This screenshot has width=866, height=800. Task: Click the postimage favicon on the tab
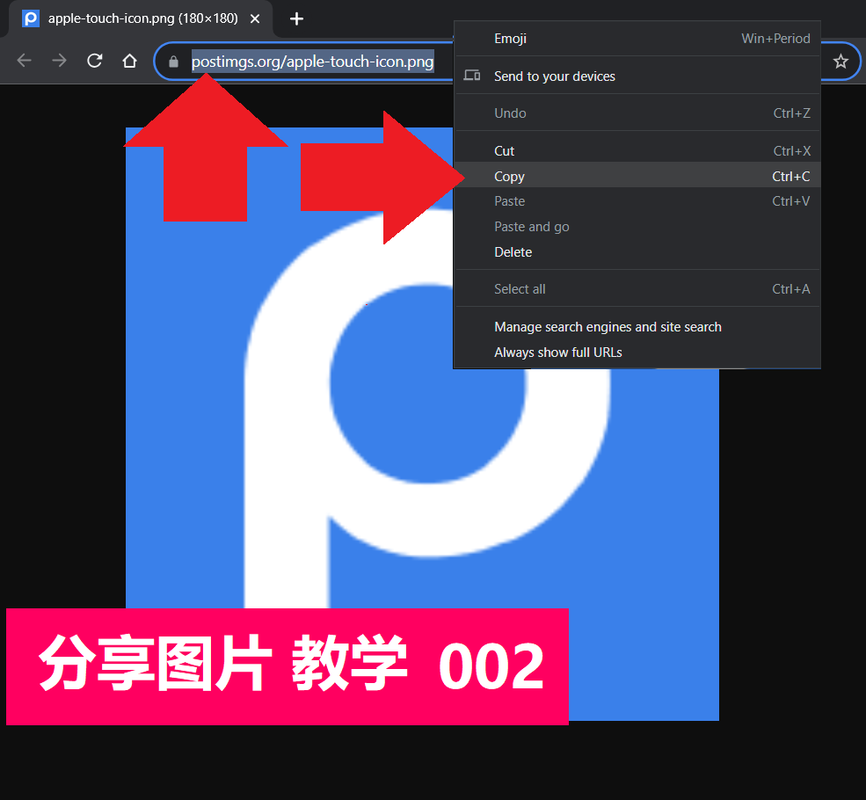pyautogui.click(x=30, y=19)
